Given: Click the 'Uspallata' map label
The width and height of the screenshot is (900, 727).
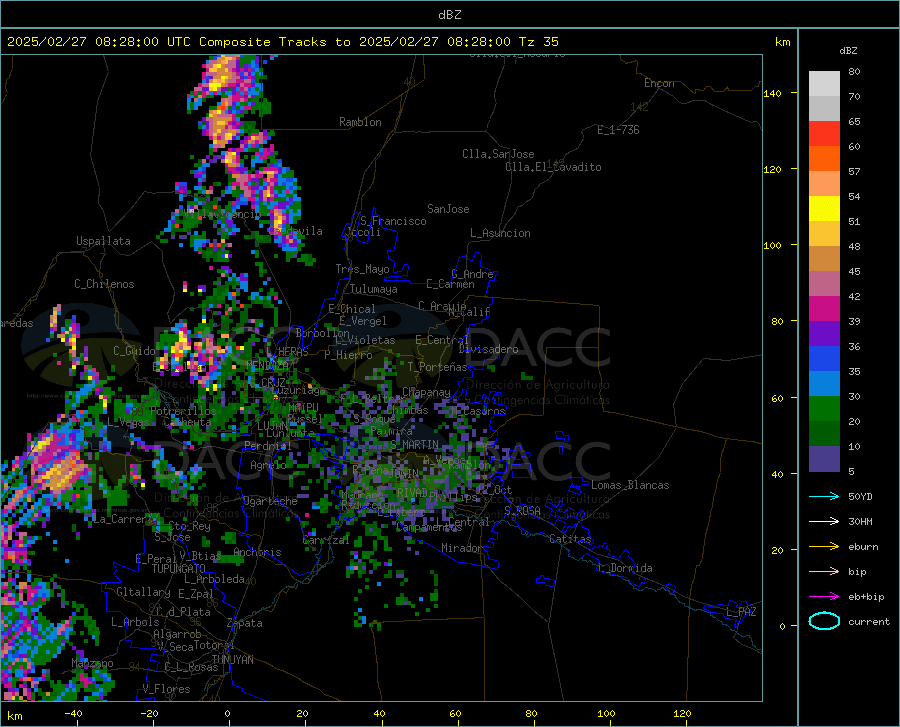Looking at the screenshot, I should (x=103, y=241).
